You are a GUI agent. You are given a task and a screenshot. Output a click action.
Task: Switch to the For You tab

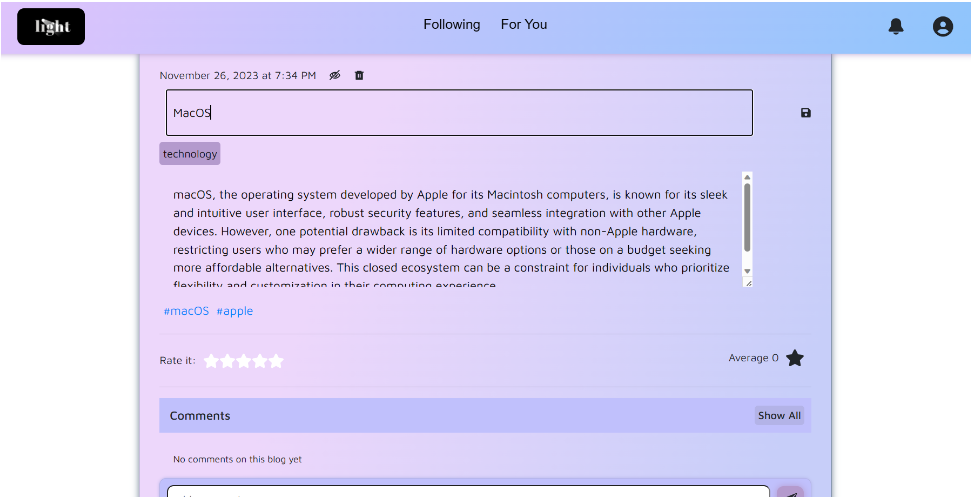click(x=524, y=25)
